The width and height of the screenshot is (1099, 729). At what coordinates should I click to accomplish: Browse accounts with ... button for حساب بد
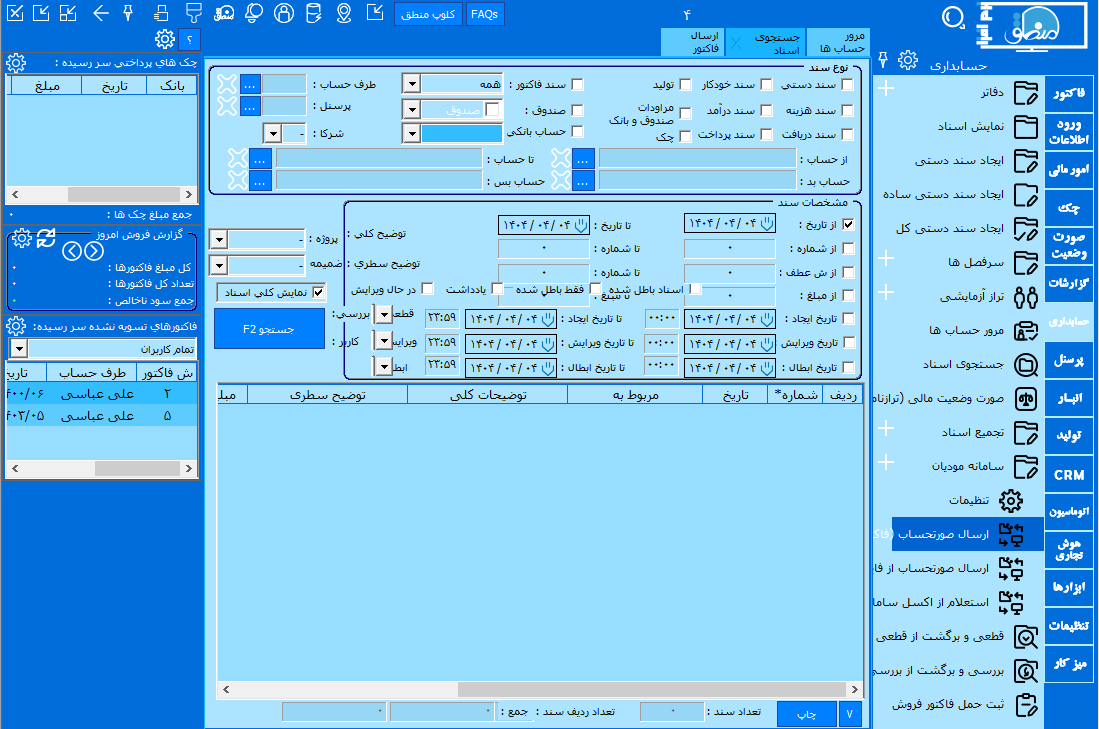[x=583, y=182]
